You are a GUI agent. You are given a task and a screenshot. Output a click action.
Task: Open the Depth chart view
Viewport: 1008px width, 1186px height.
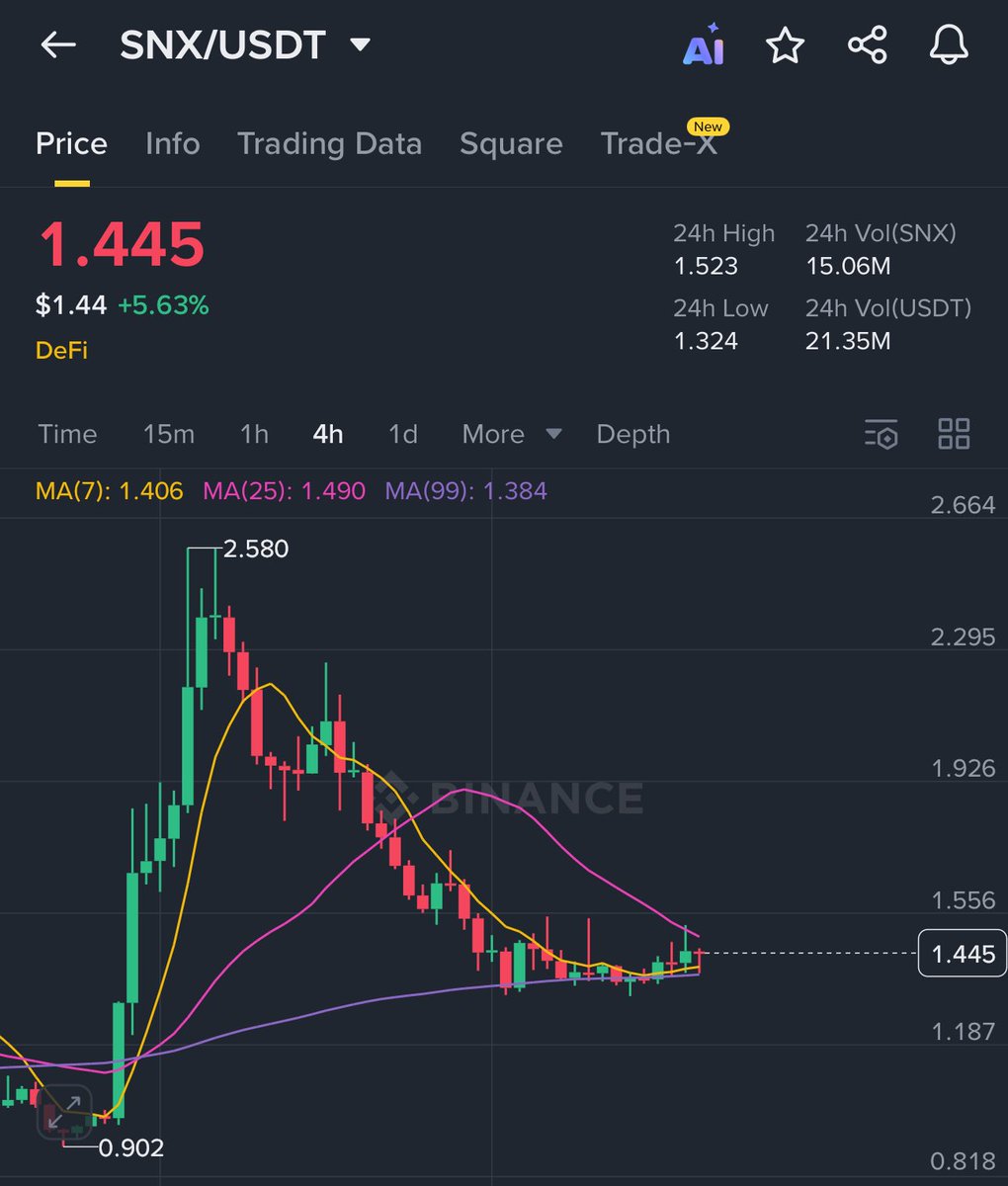[633, 434]
